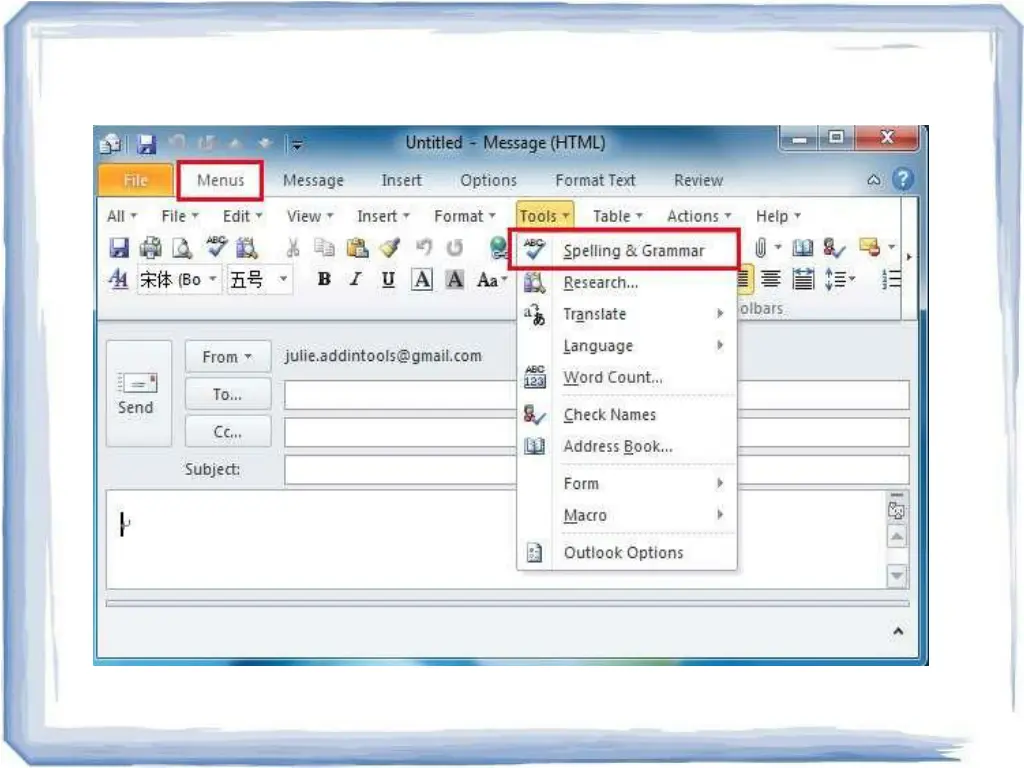Select the Format Painter brush icon

point(389,248)
